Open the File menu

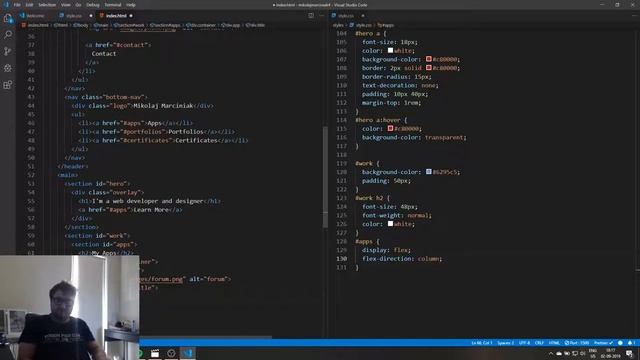click(17, 5)
